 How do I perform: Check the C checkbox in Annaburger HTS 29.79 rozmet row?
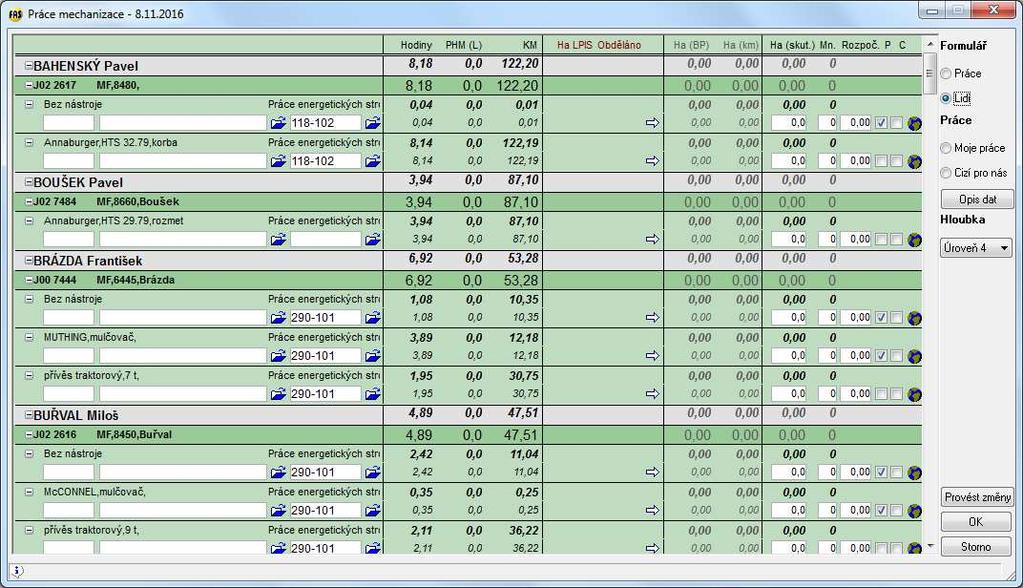tap(896, 240)
